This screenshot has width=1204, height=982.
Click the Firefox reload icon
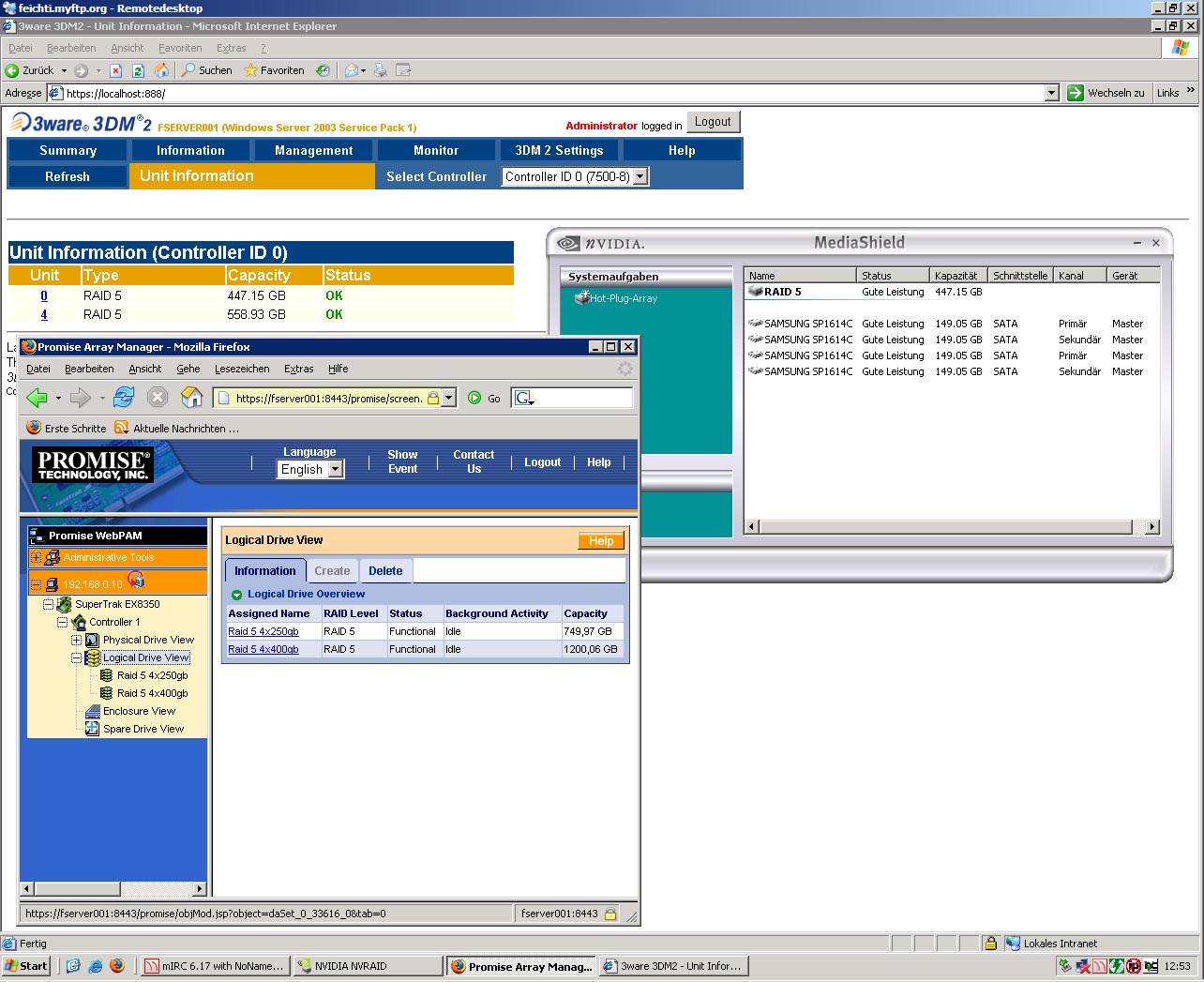(x=124, y=398)
